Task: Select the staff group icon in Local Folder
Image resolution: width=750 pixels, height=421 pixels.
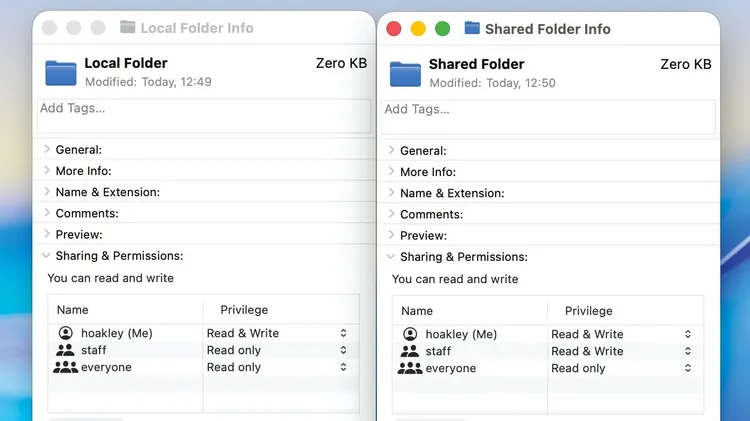Action: point(66,350)
